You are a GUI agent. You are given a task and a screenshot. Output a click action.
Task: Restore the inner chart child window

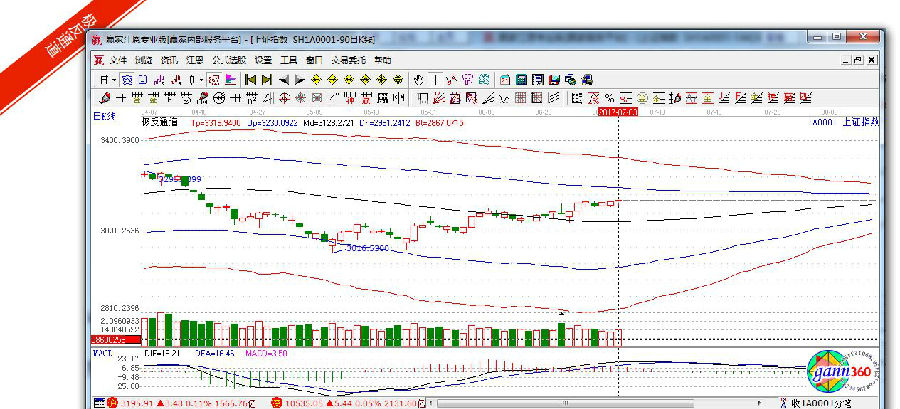click(856, 60)
